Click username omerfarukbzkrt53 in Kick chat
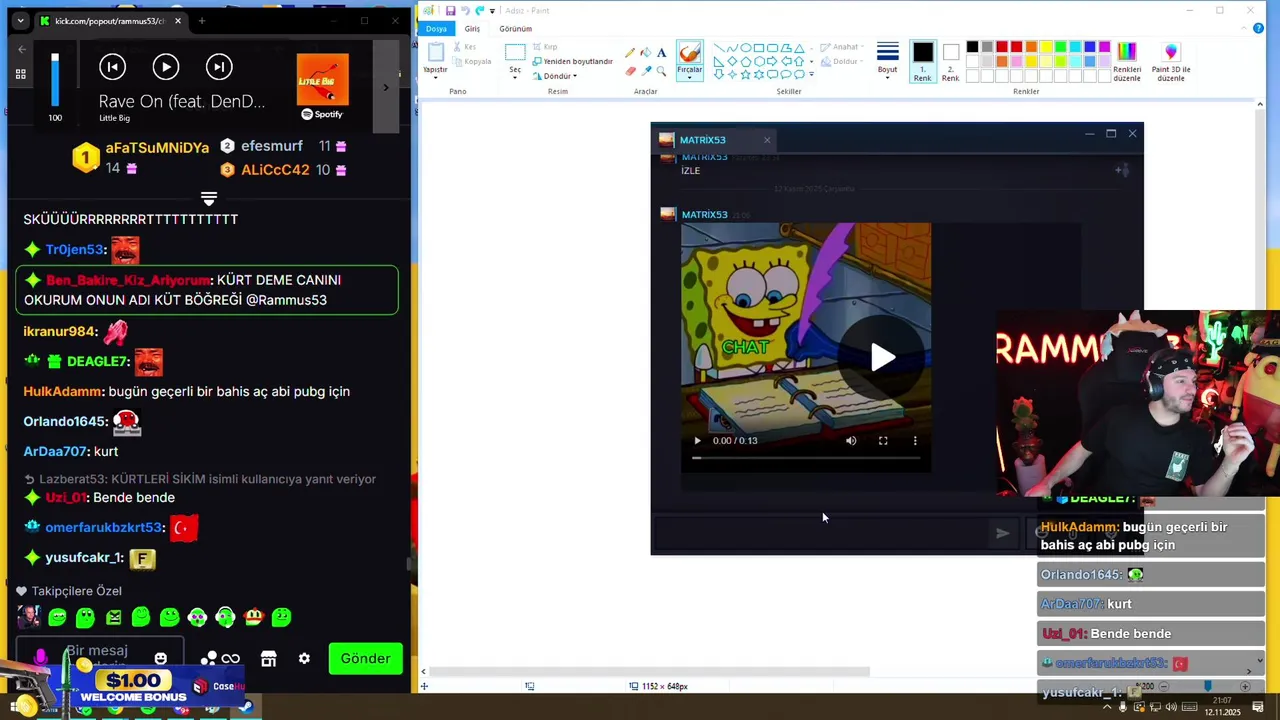 103,527
